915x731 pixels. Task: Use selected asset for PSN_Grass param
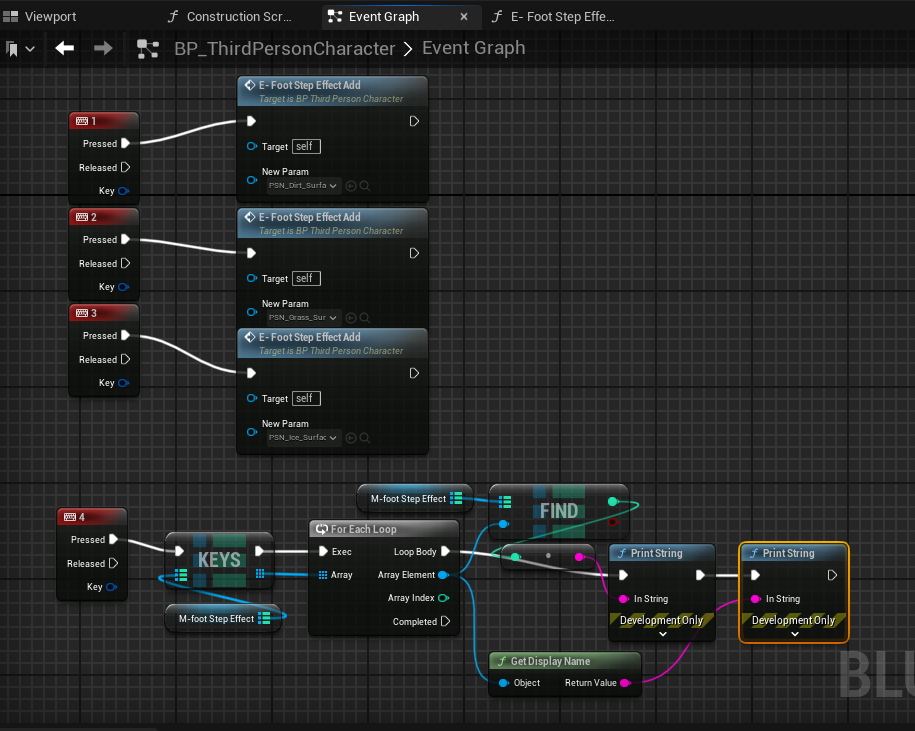pyautogui.click(x=351, y=318)
